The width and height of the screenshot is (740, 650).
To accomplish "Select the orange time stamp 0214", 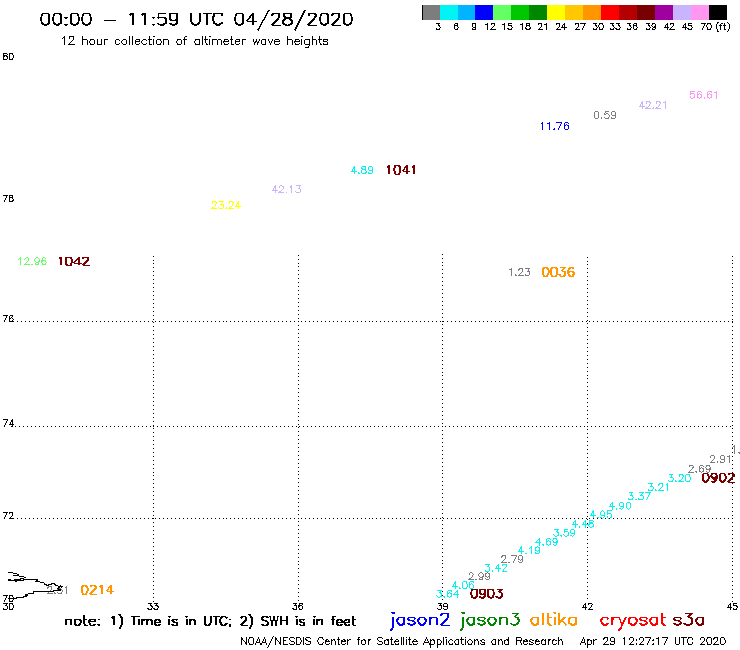I will [x=97, y=590].
